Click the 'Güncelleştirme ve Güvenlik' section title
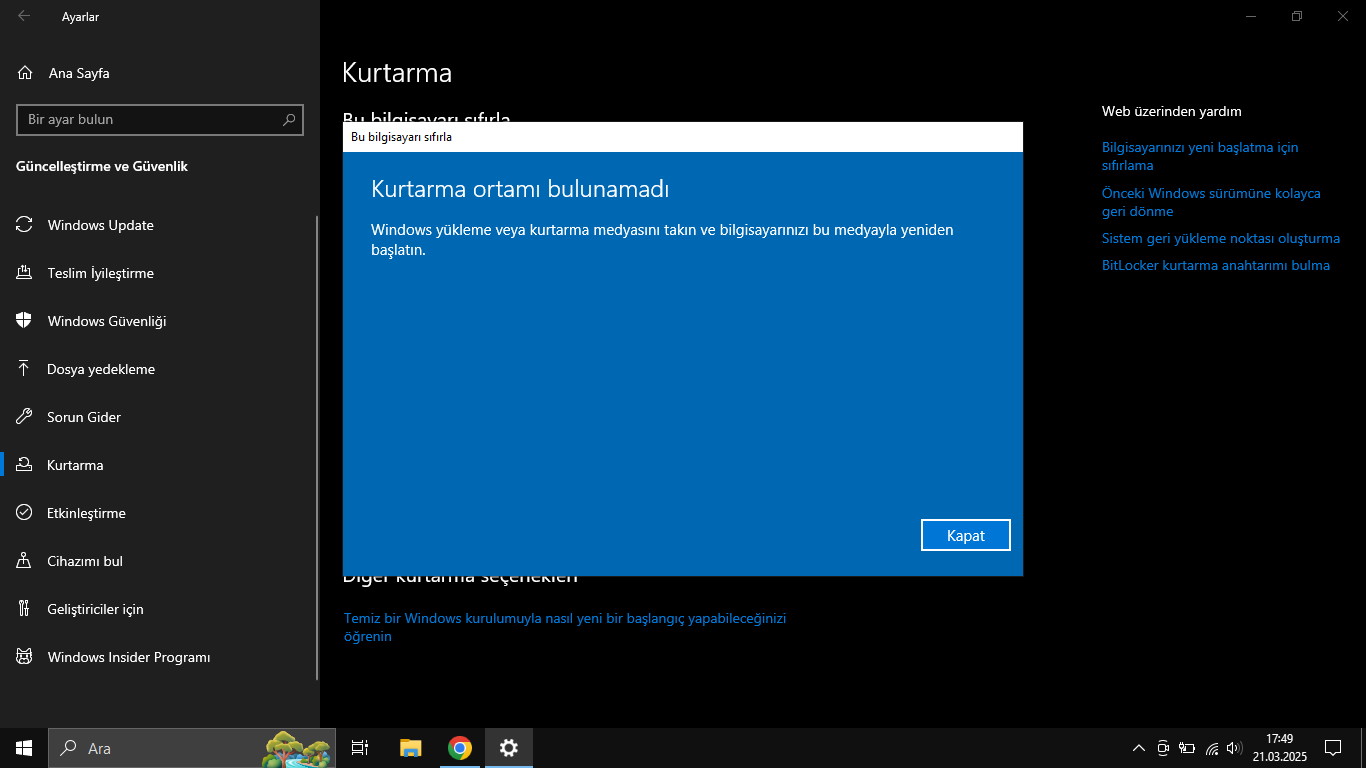 tap(102, 166)
